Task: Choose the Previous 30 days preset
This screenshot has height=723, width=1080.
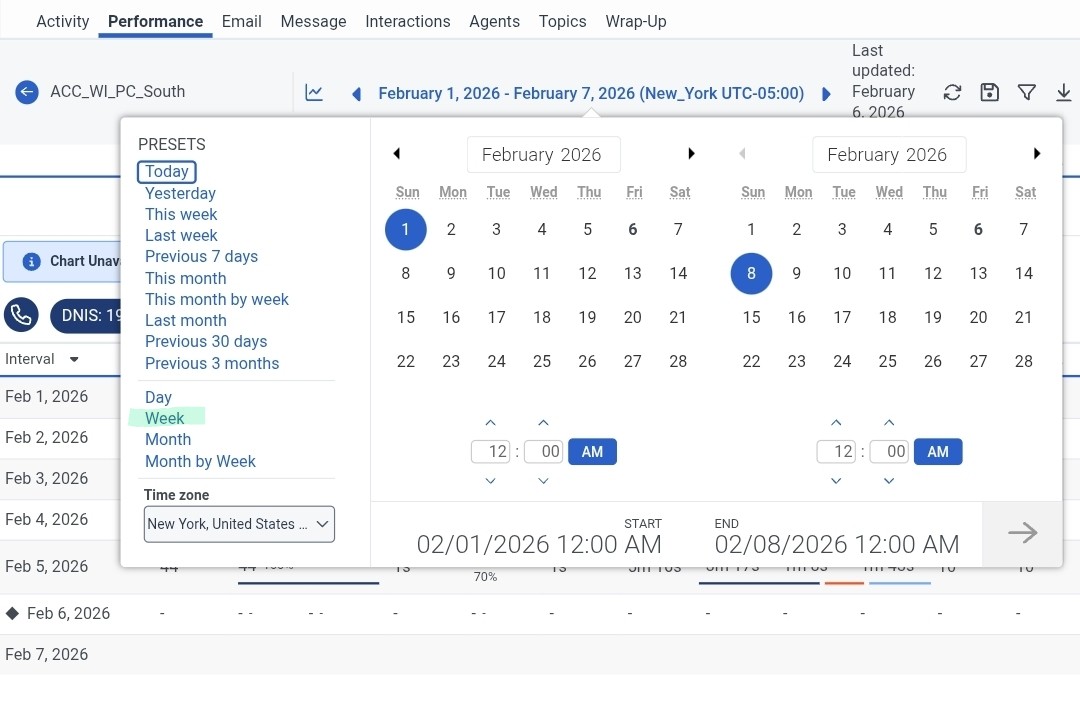Action: 206,341
